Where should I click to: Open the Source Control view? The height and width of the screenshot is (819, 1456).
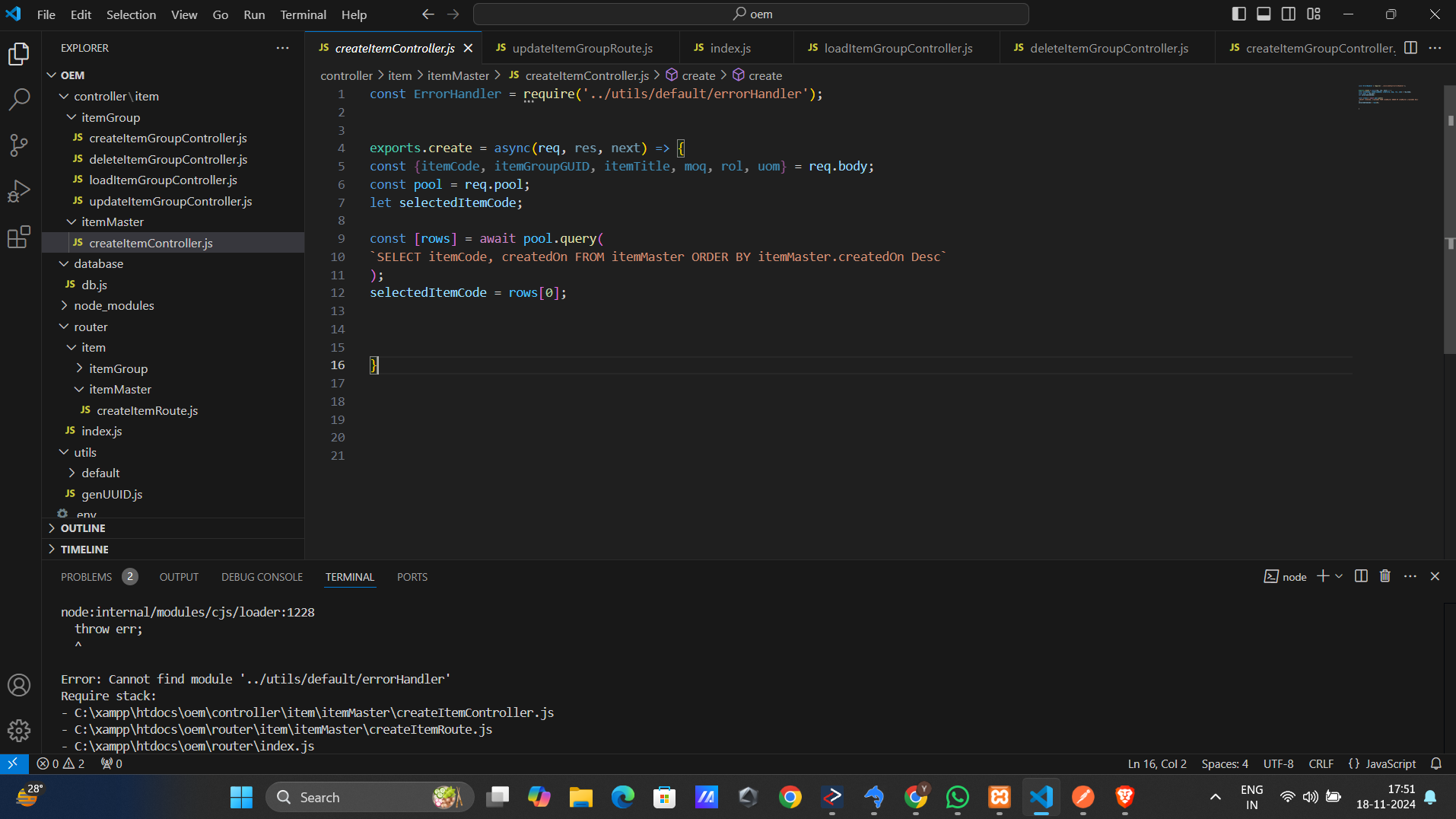coord(19,145)
